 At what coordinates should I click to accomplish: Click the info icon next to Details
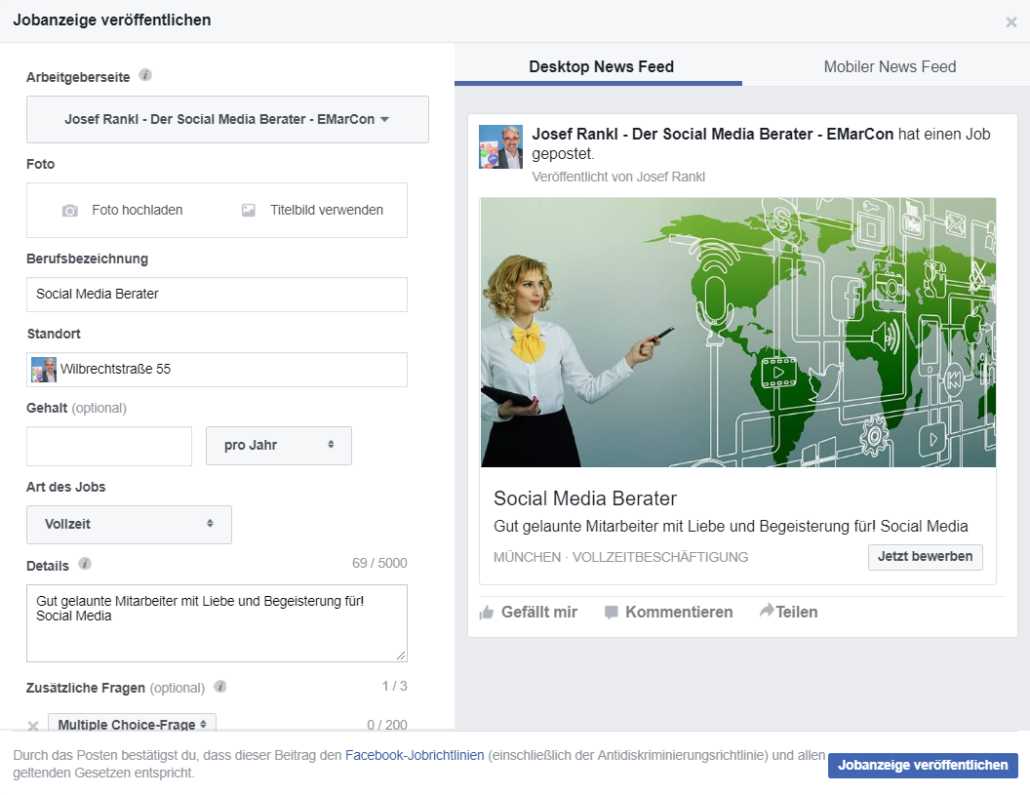point(85,564)
